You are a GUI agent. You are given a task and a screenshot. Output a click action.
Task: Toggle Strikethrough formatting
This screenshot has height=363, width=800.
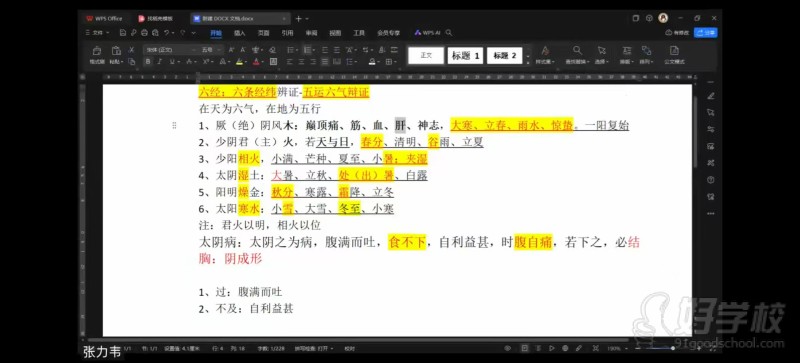click(x=189, y=62)
